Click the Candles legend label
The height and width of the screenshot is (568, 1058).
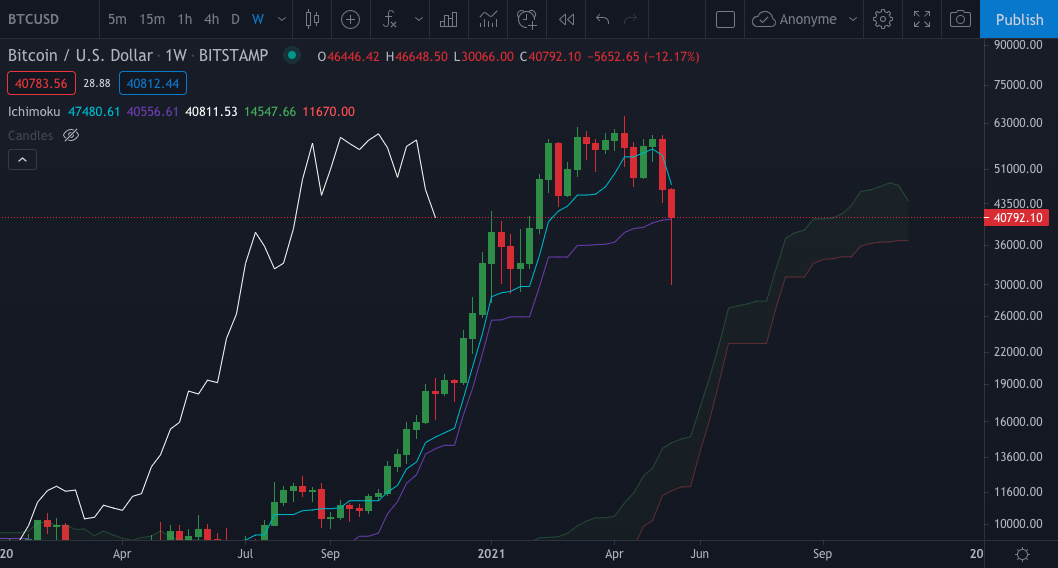click(30, 136)
